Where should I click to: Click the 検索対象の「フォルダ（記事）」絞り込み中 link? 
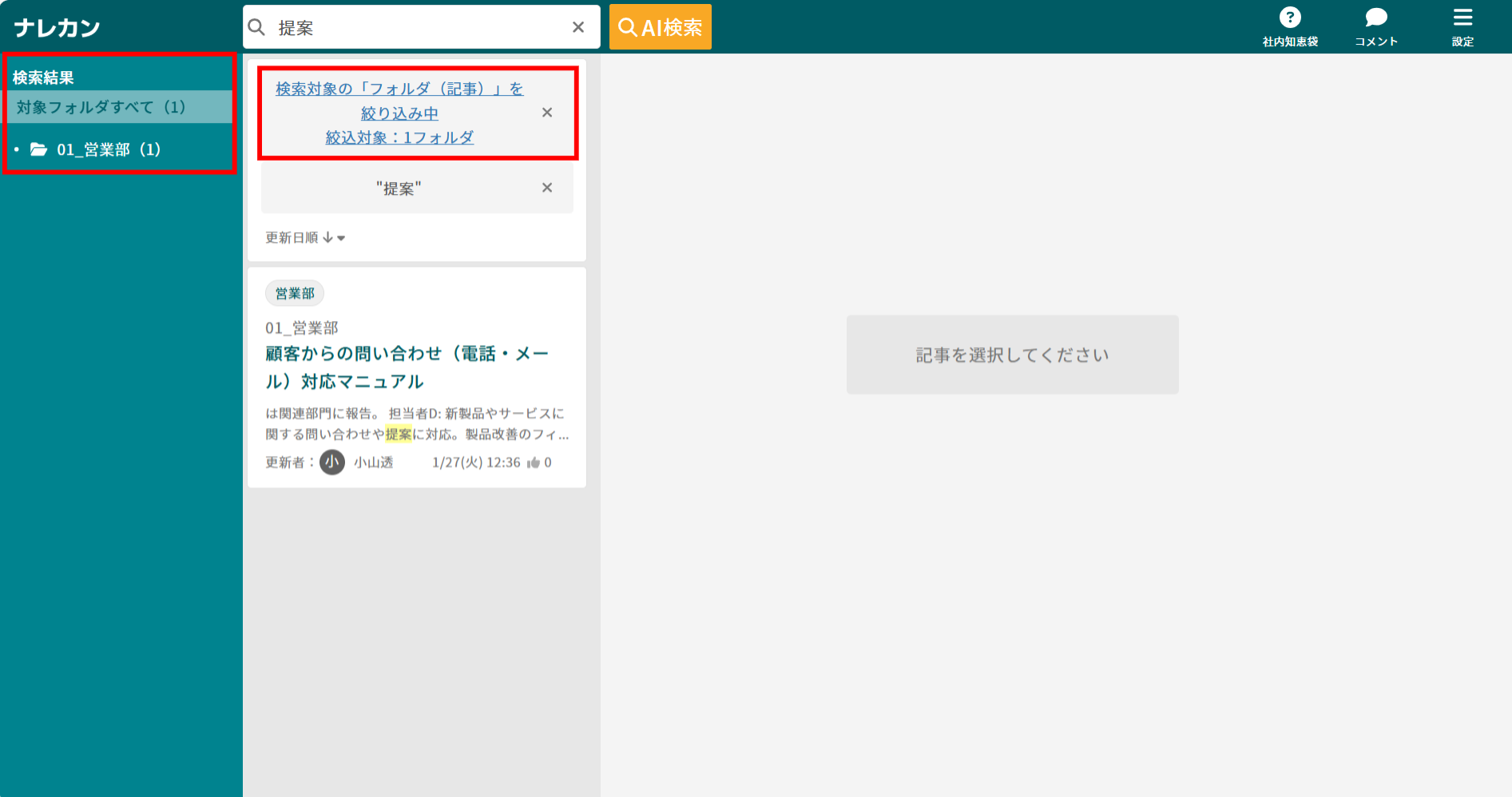tap(398, 88)
